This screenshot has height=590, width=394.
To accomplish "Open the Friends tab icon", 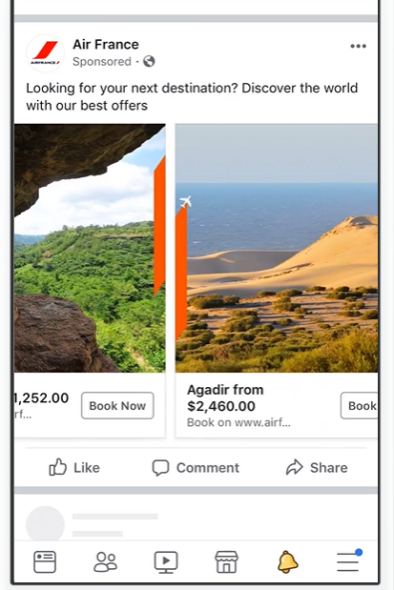I will click(105, 562).
